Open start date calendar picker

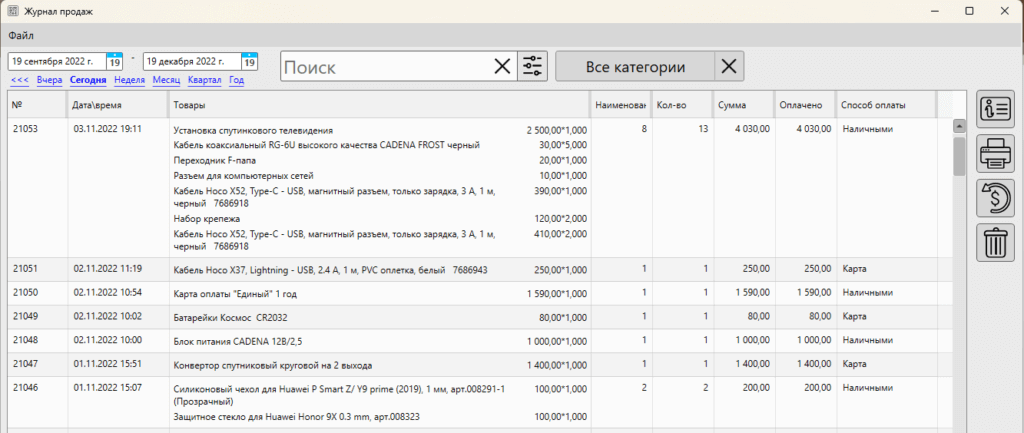coord(115,62)
